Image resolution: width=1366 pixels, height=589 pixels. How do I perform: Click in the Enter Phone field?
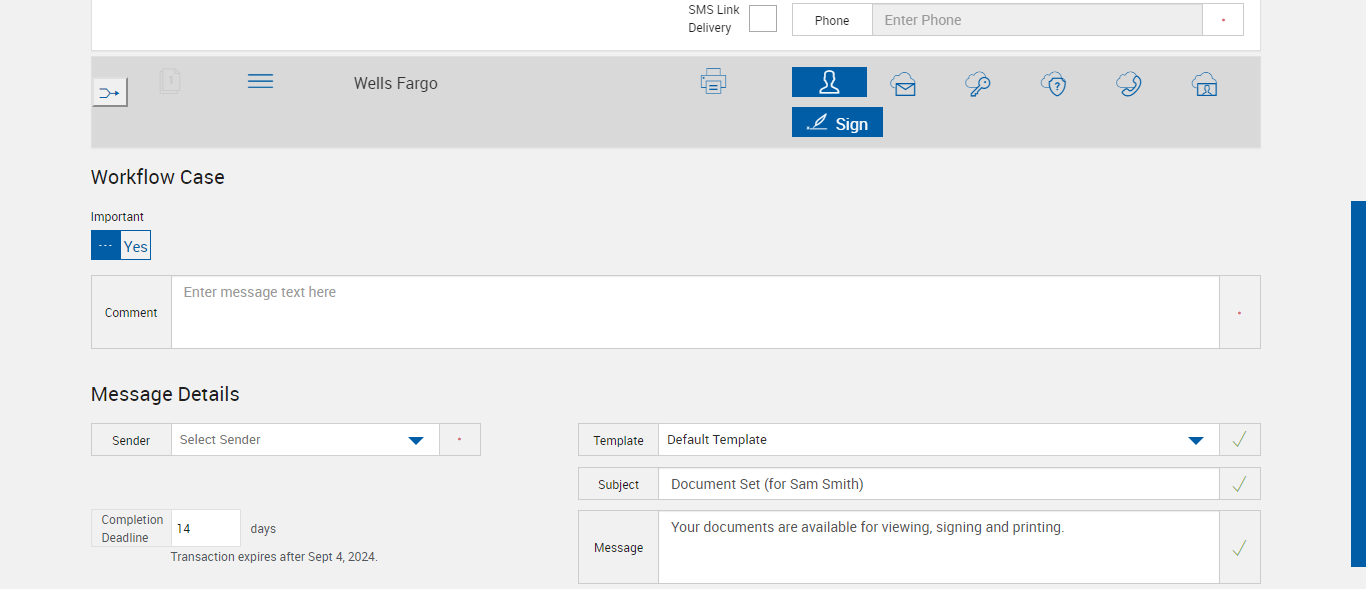point(1036,20)
